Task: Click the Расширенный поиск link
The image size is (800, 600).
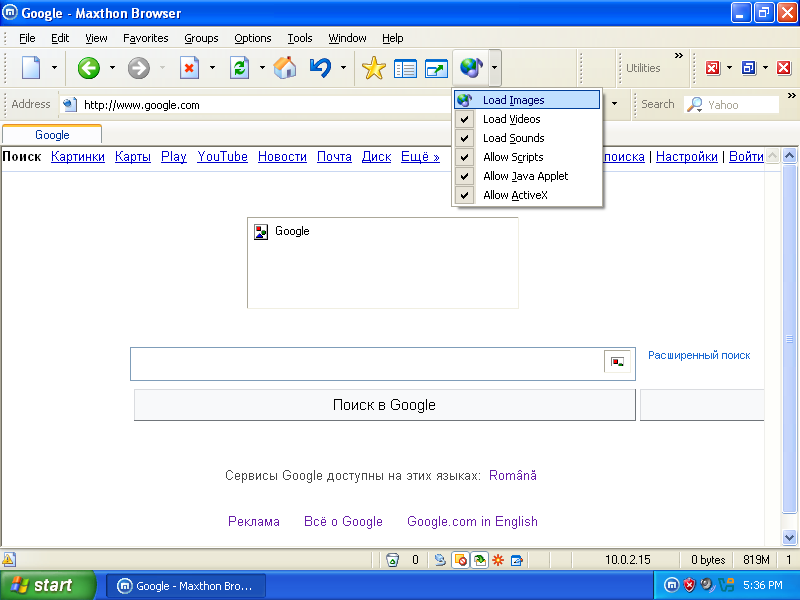Action: point(699,355)
